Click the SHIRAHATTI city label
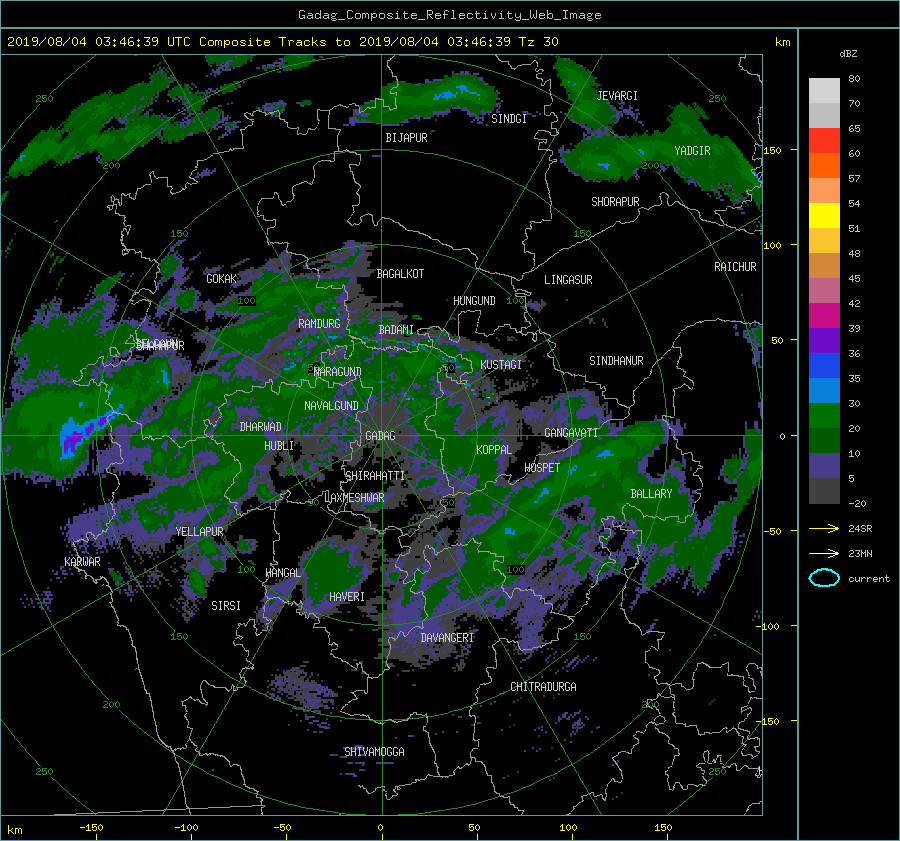This screenshot has width=900, height=841. [375, 476]
